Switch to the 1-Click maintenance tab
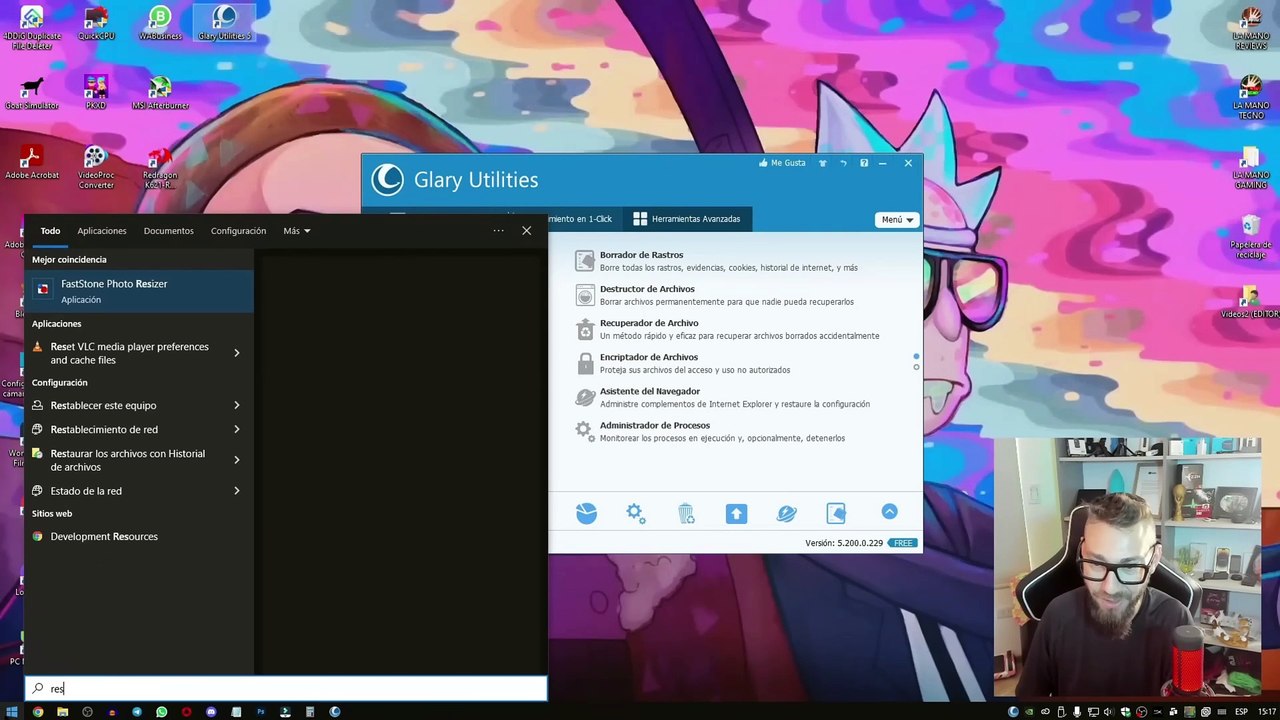The image size is (1280, 720). [580, 219]
